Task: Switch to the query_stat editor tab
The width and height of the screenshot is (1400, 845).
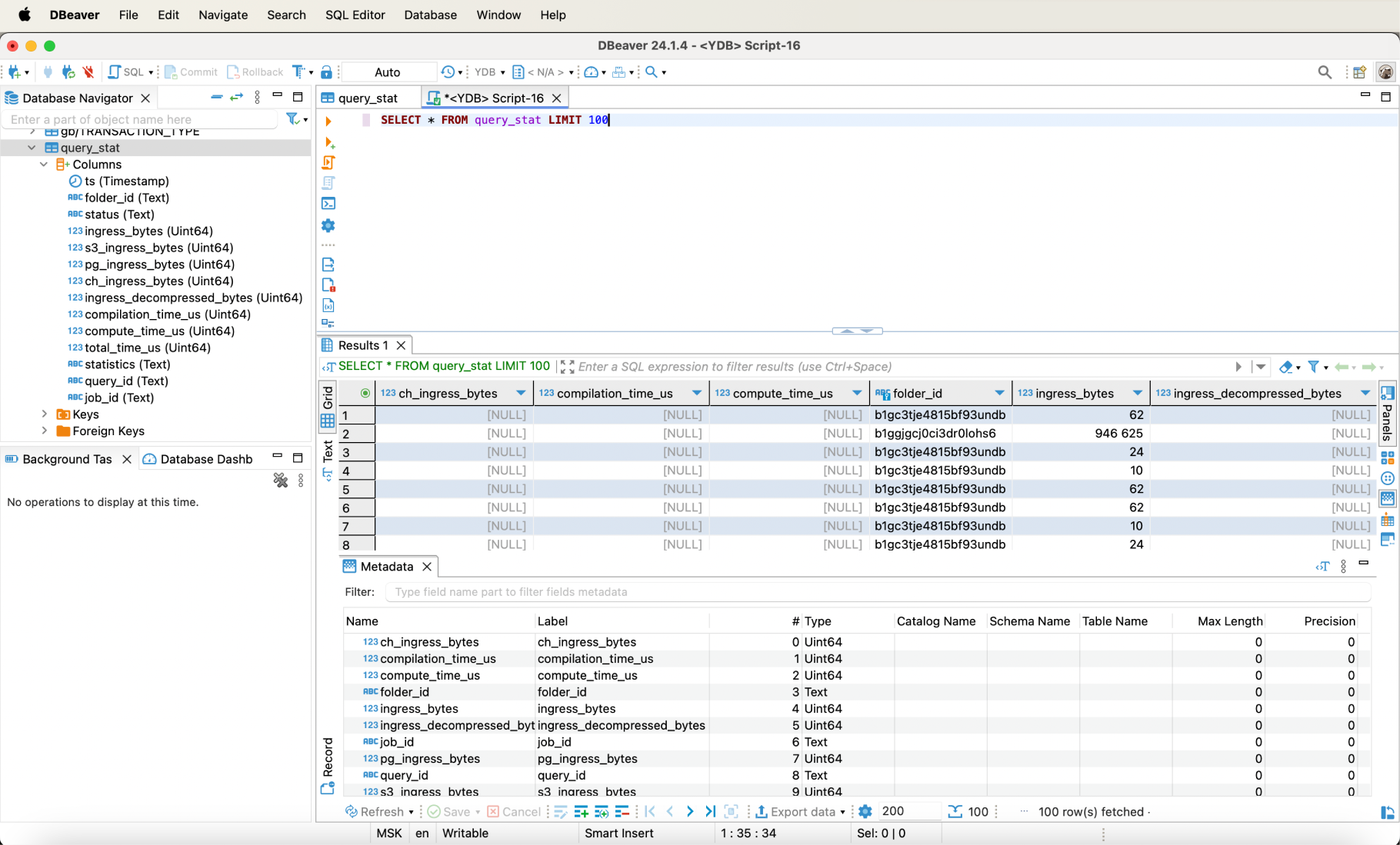Action: pyautogui.click(x=368, y=98)
